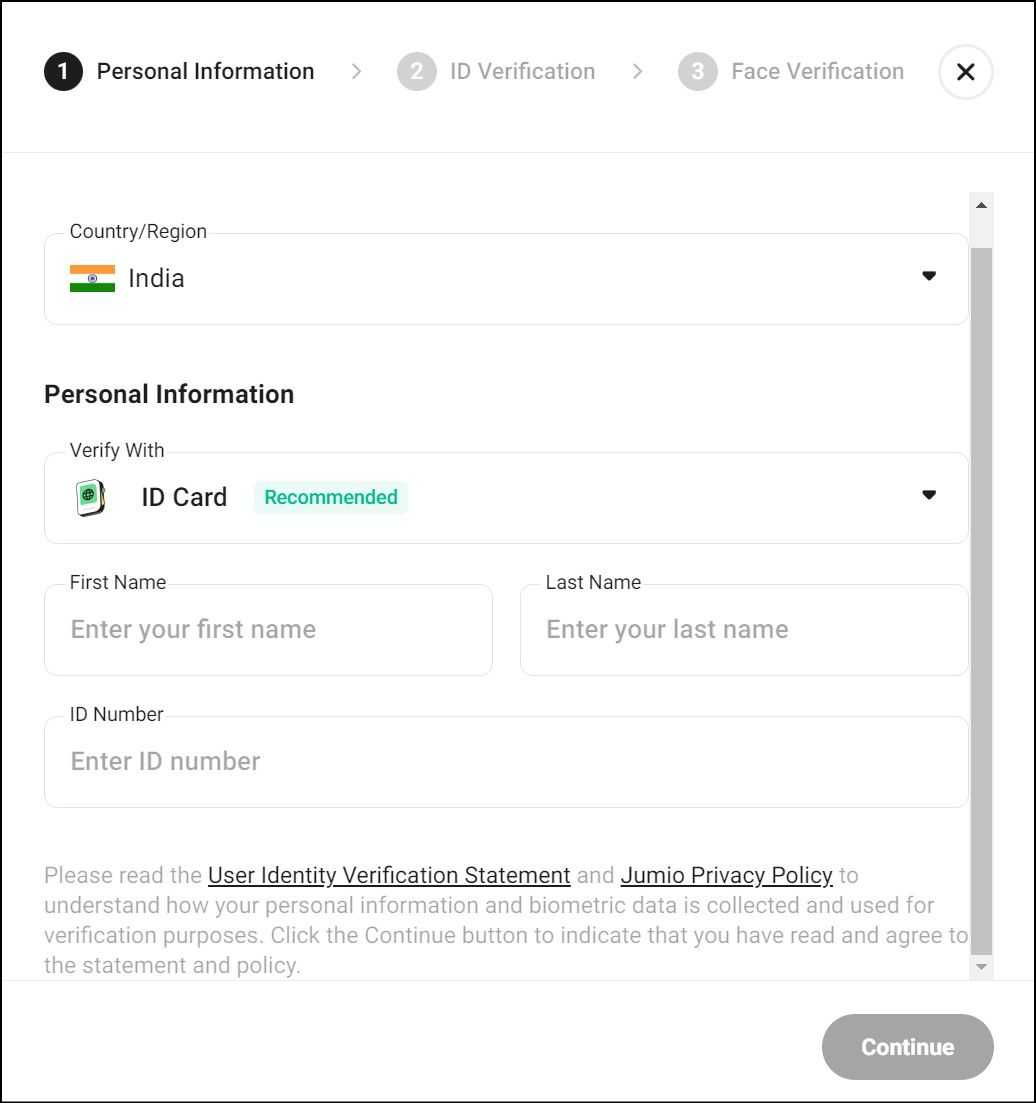Select step 1 Personal Information circle icon
Screen dimensions: 1036x1103
63,71
